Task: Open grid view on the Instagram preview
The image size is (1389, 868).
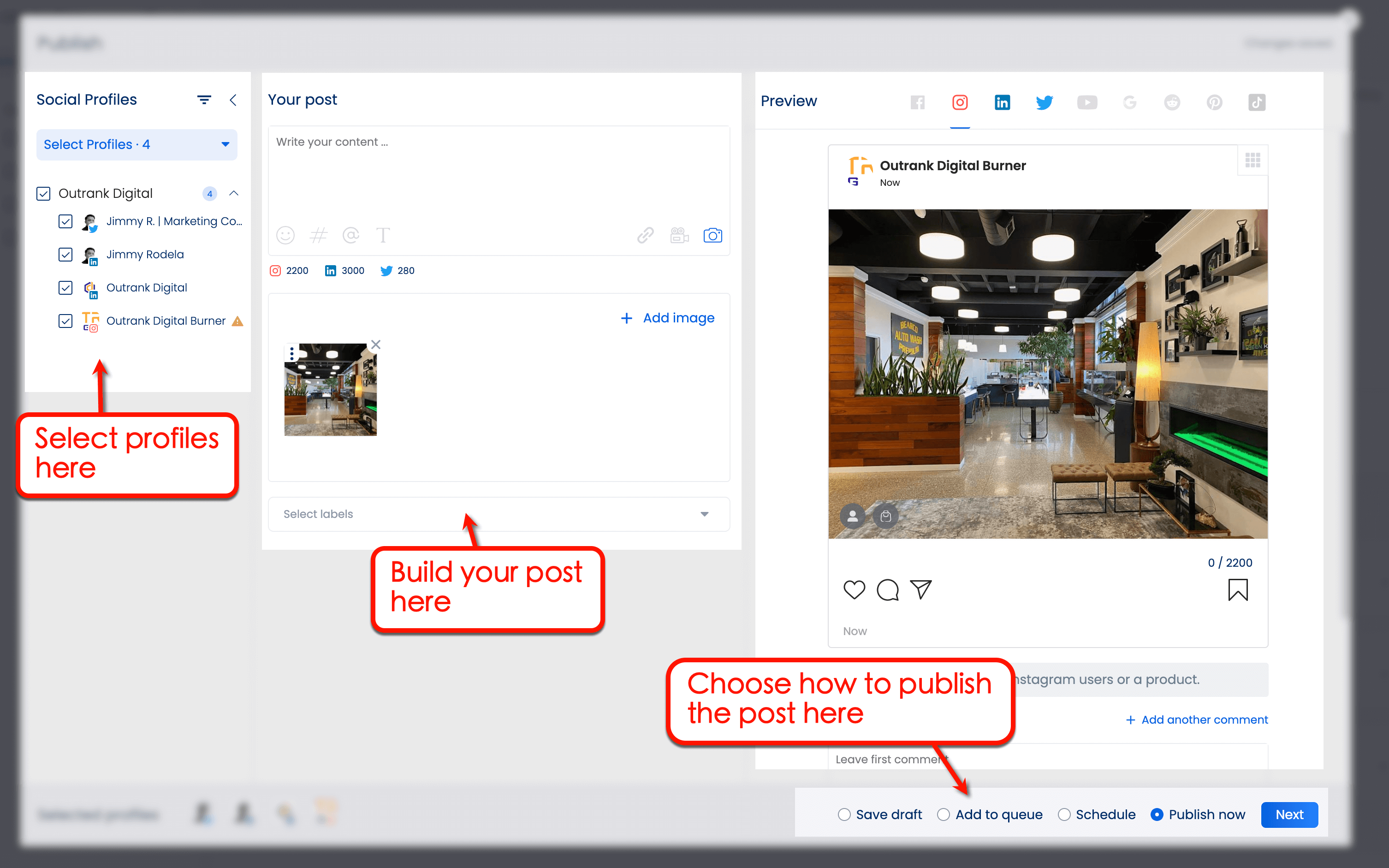Action: pos(1253,160)
